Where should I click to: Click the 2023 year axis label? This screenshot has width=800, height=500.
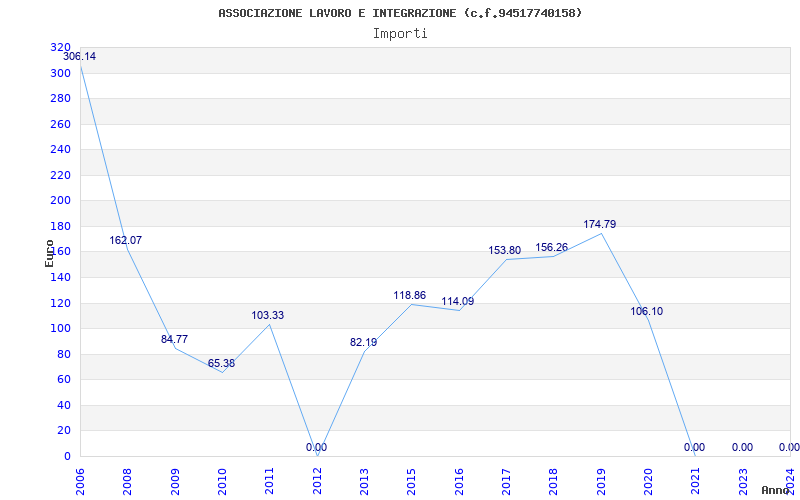click(x=743, y=481)
